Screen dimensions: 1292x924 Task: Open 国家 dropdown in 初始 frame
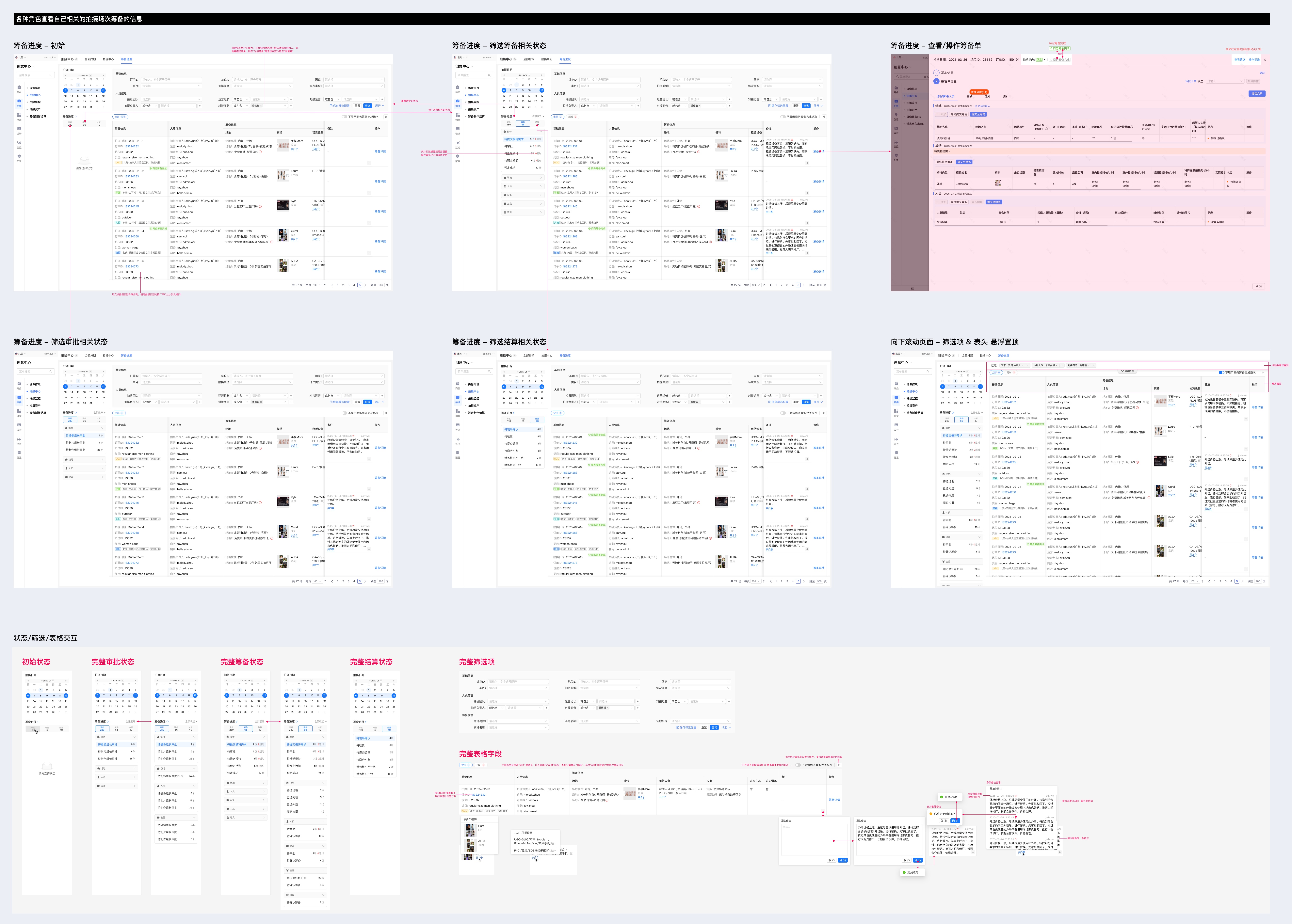pyautogui.click(x=354, y=80)
